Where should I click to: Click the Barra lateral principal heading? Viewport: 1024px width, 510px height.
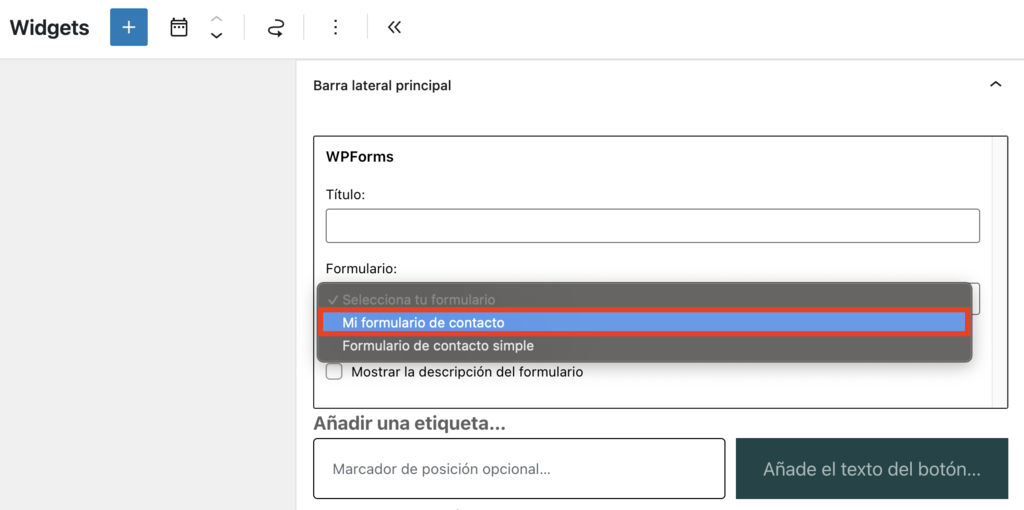coord(382,86)
